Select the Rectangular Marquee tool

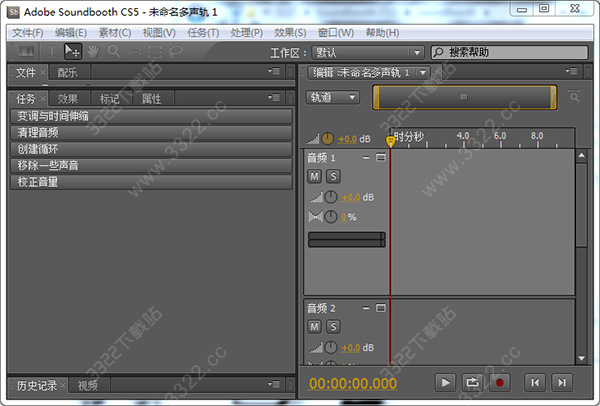(155, 51)
